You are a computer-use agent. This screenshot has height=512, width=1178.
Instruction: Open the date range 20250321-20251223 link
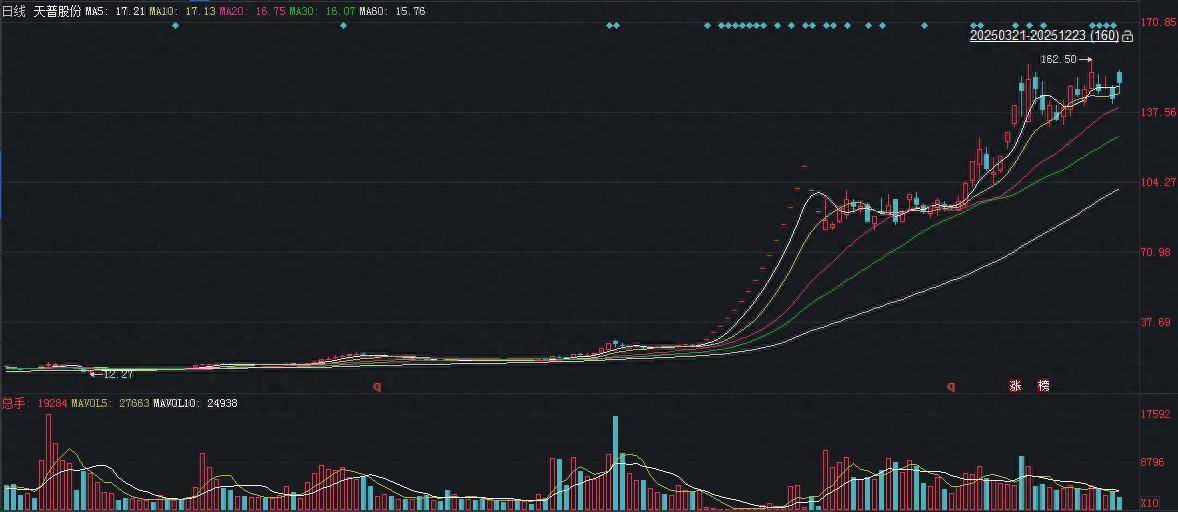click(x=1043, y=36)
